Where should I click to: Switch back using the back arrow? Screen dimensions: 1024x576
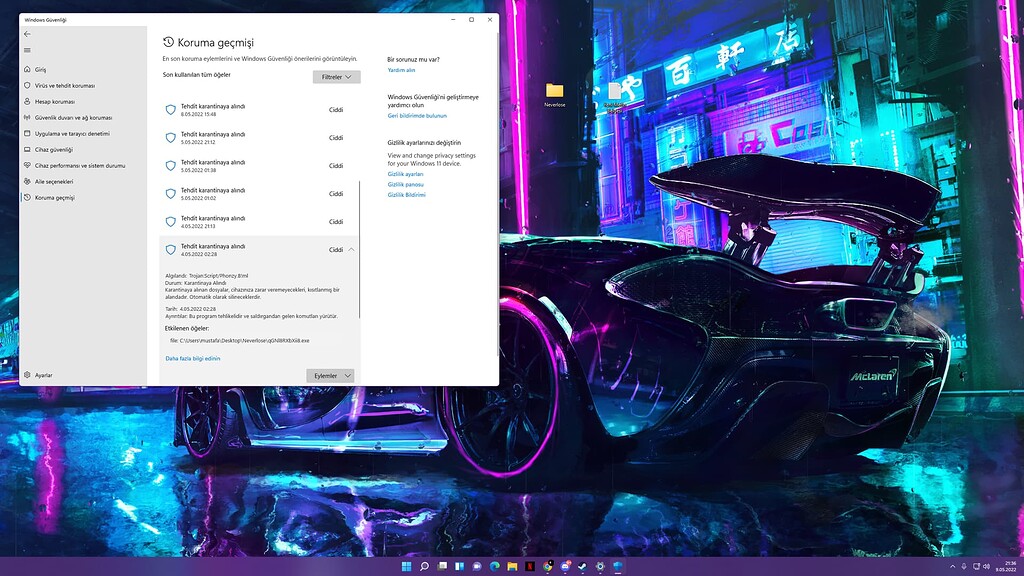coord(25,33)
